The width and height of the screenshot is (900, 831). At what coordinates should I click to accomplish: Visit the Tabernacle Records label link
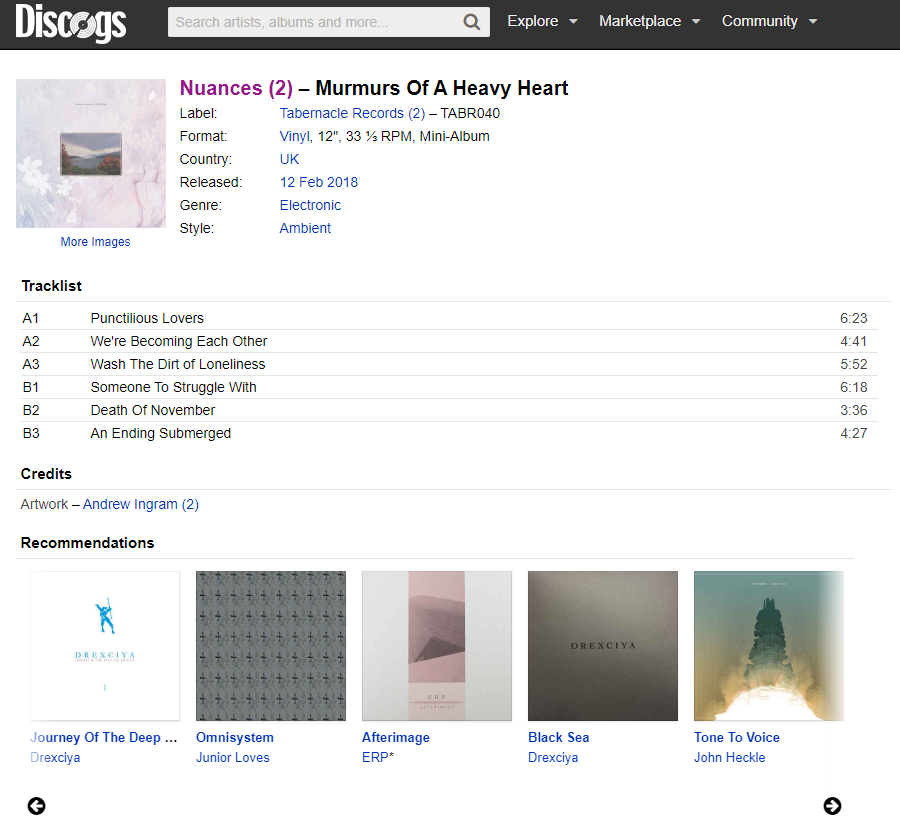click(352, 113)
